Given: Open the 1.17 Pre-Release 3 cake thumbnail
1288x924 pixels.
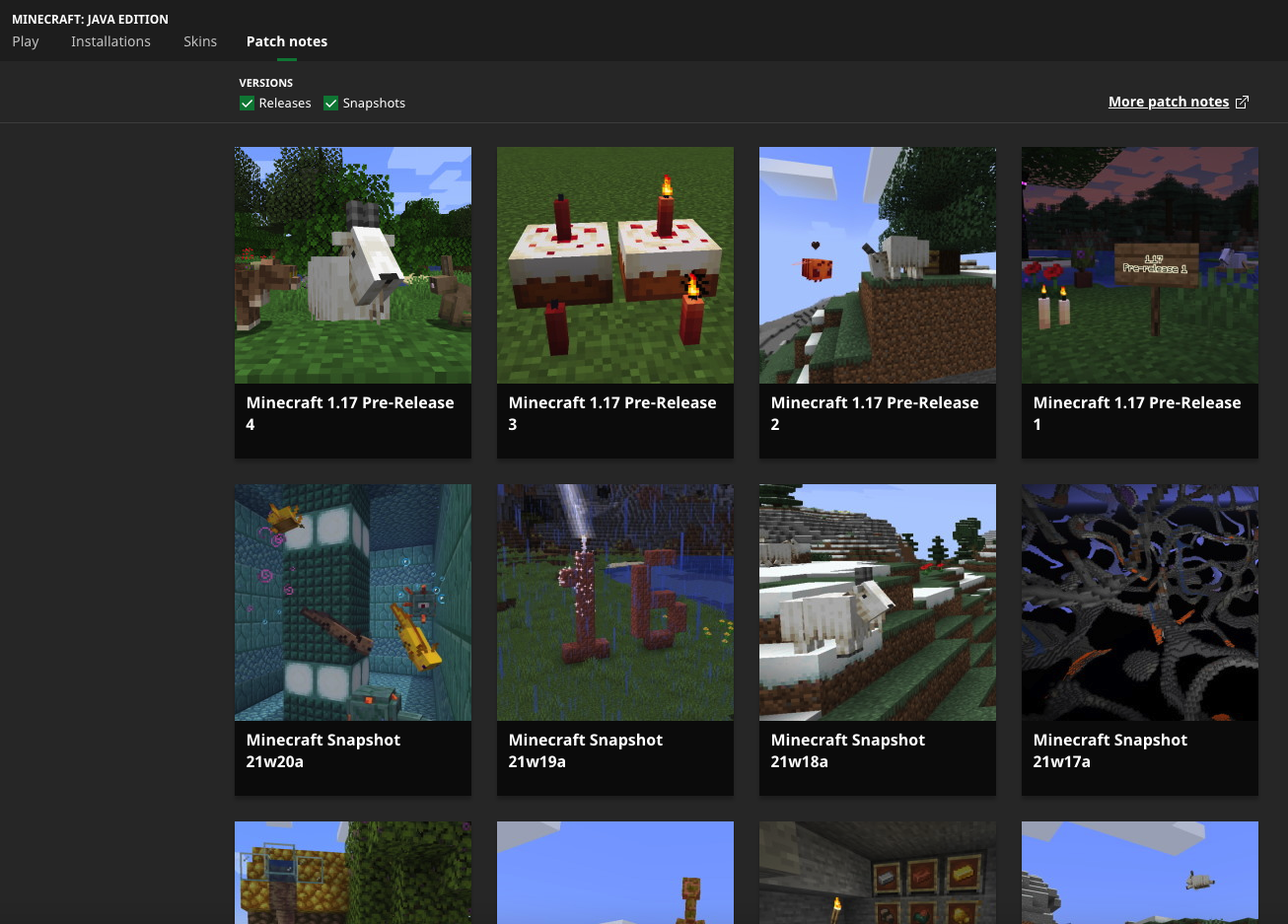Looking at the screenshot, I should [615, 265].
